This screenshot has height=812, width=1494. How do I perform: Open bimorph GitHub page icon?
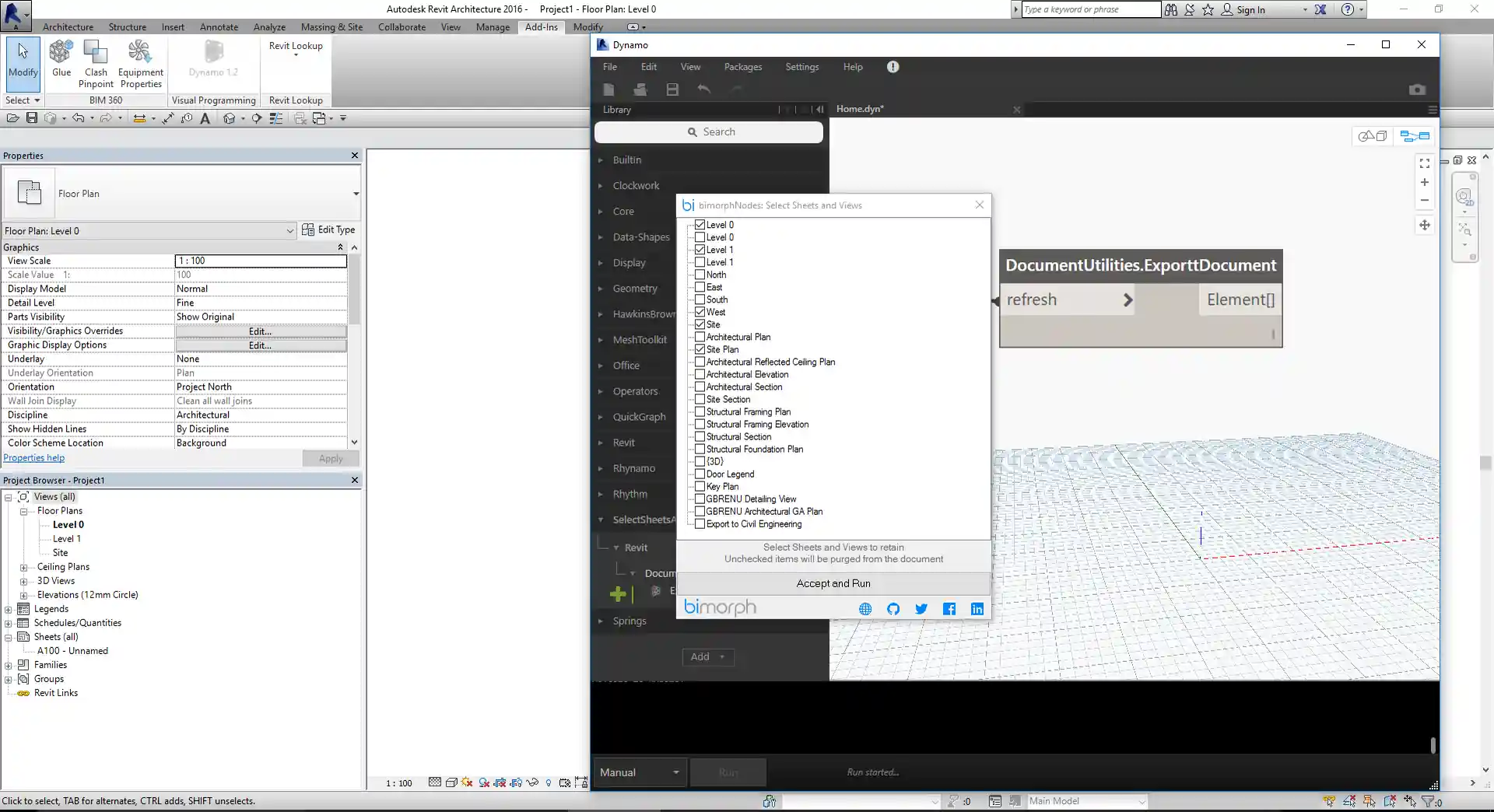pos(893,609)
